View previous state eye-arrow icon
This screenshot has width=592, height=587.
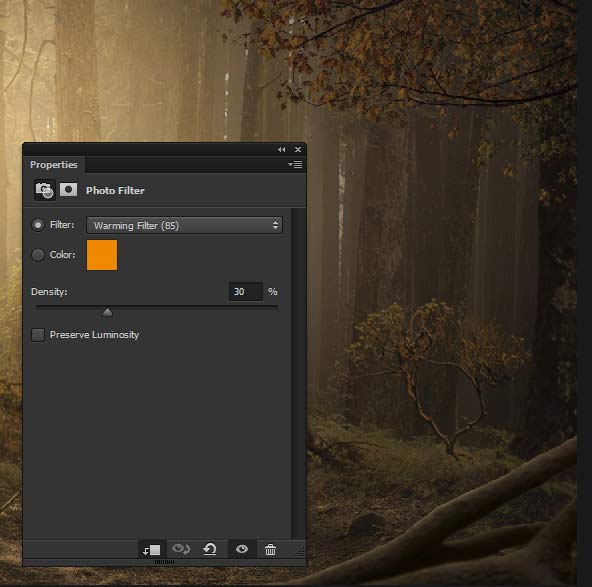click(x=180, y=549)
